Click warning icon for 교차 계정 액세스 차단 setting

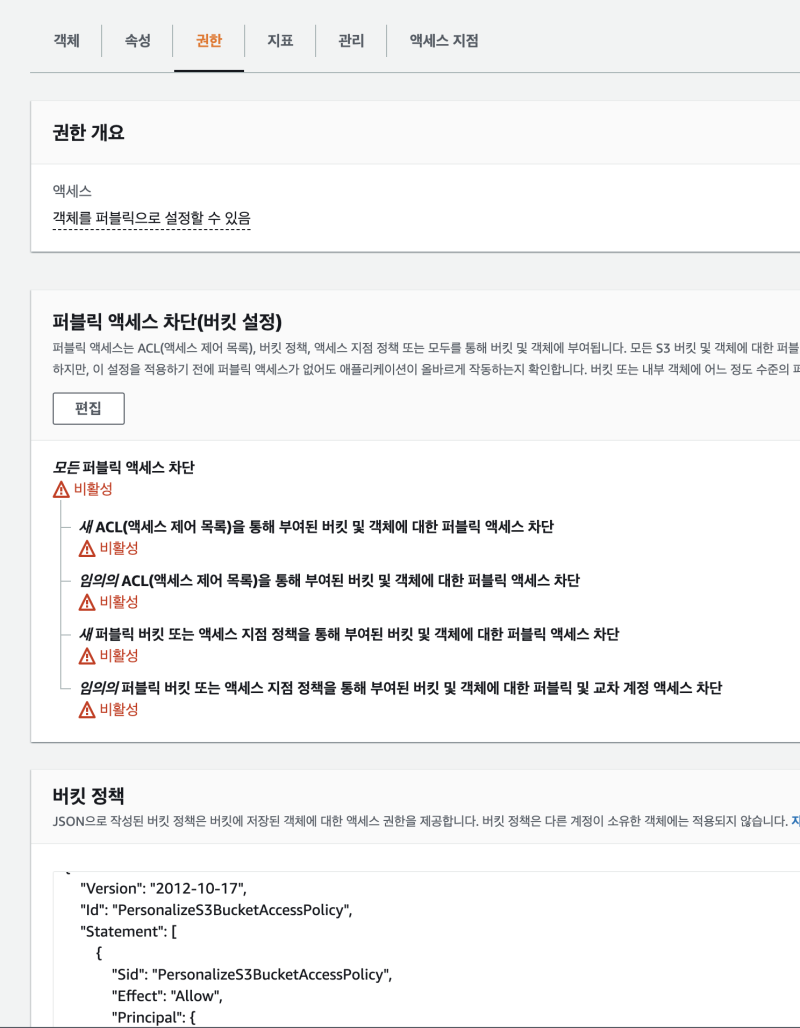tap(88, 711)
